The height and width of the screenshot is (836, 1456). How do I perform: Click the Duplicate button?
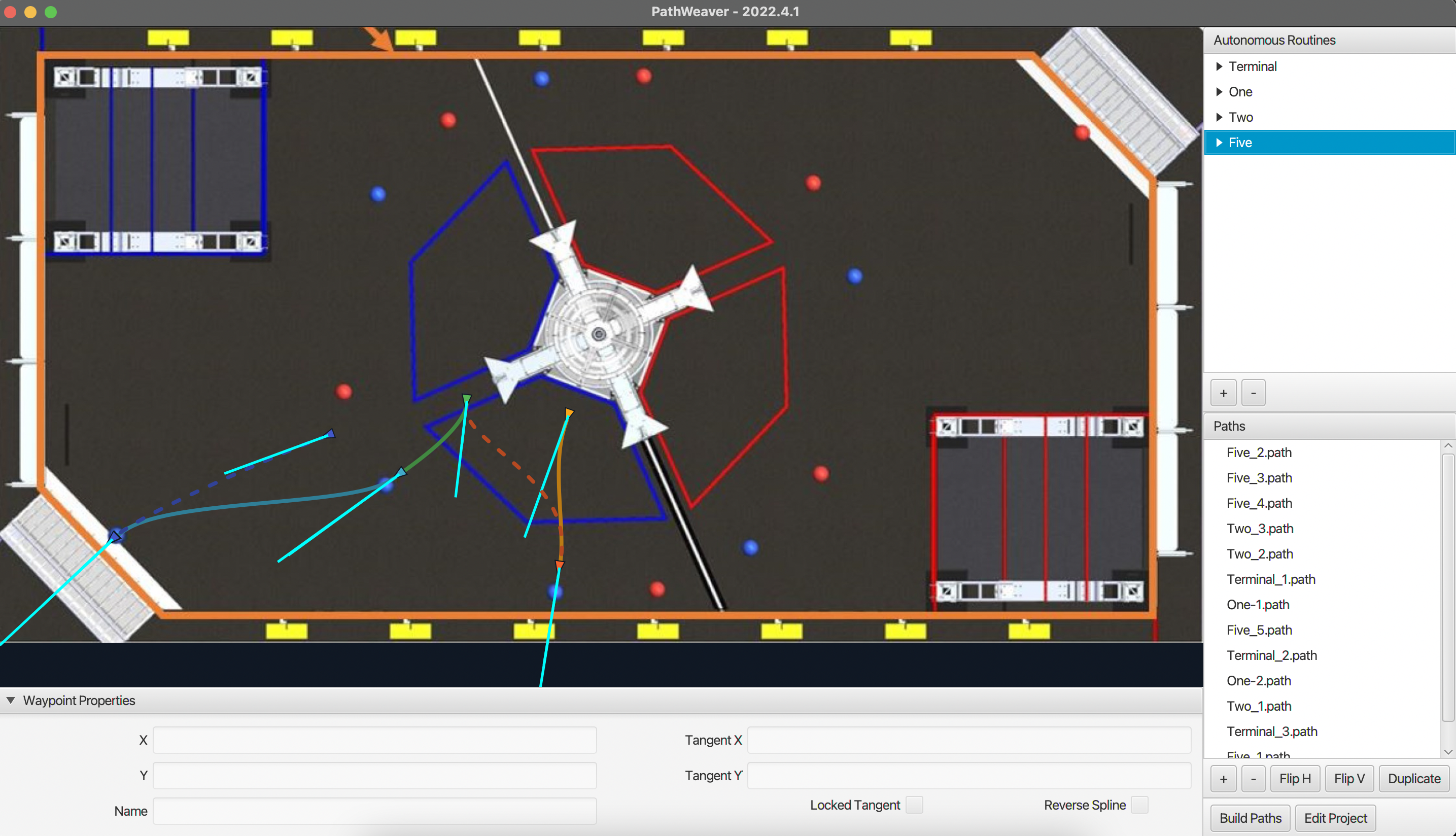pos(1413,779)
